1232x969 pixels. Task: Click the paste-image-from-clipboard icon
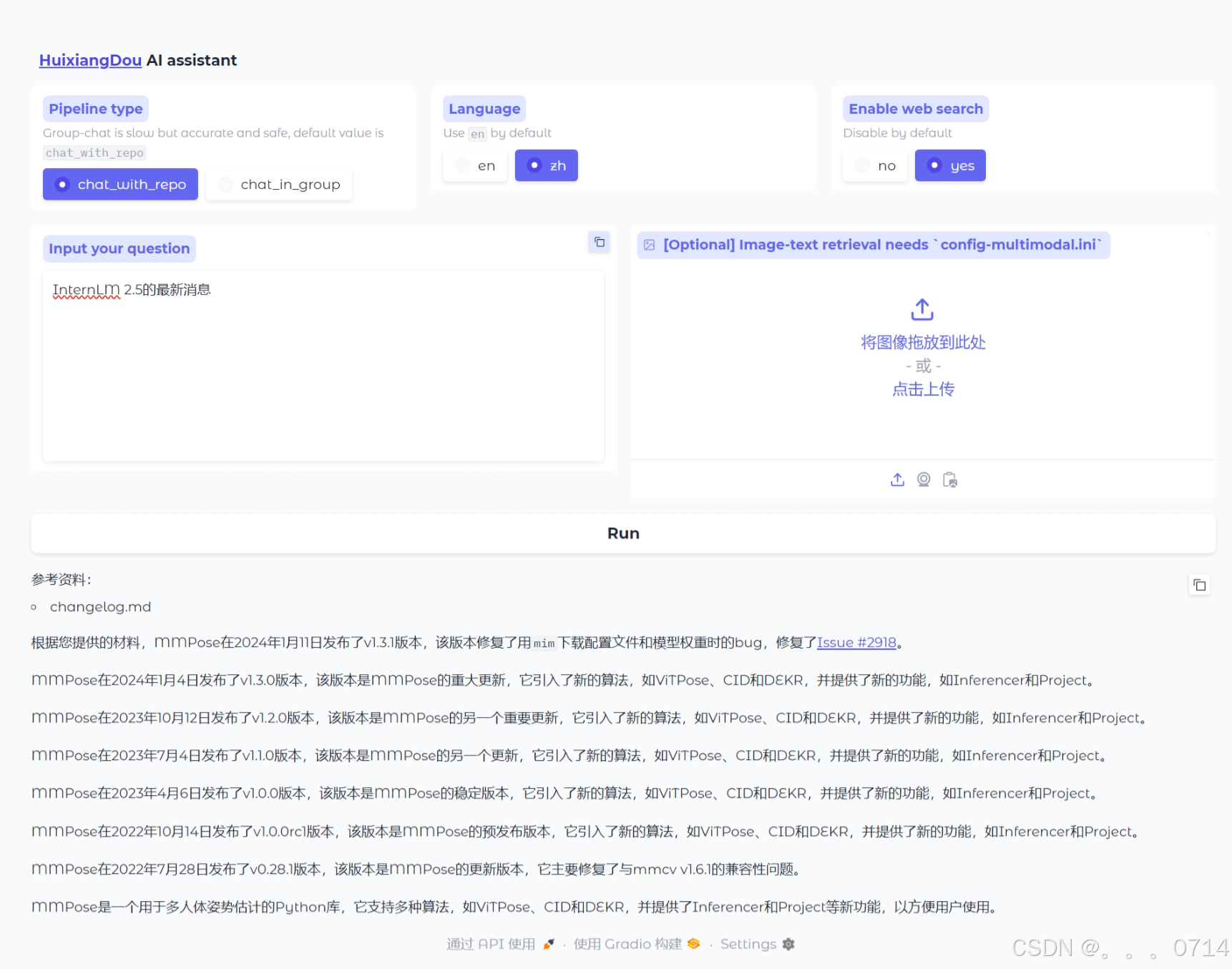[x=950, y=479]
